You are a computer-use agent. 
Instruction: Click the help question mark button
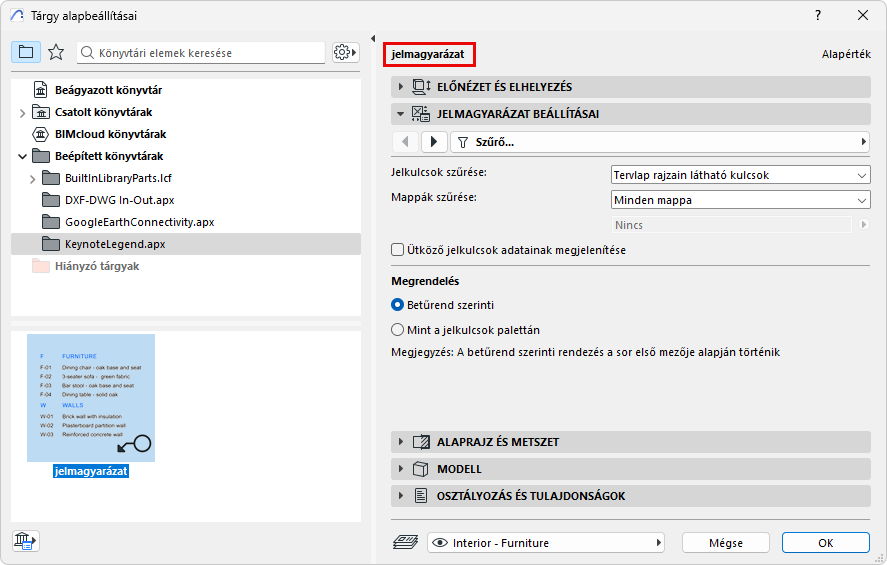click(x=818, y=15)
